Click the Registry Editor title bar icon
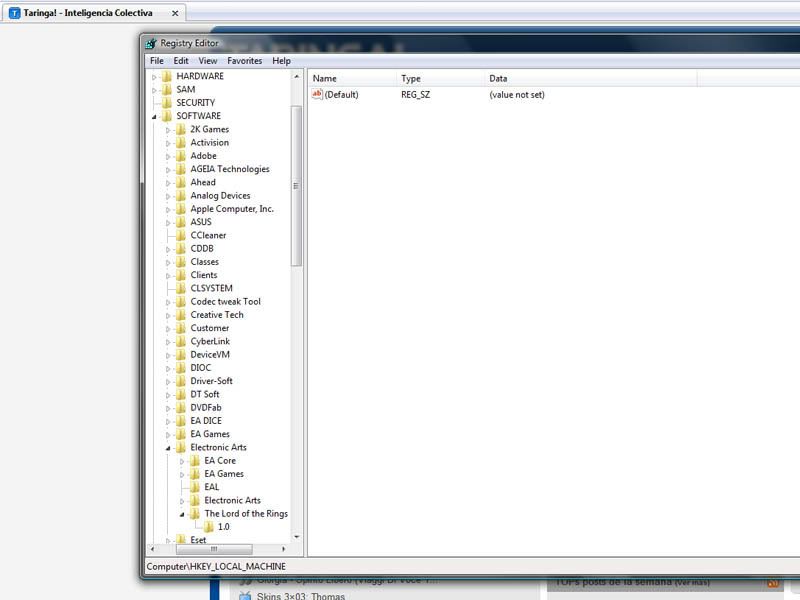Viewport: 800px width, 600px height. coord(151,43)
